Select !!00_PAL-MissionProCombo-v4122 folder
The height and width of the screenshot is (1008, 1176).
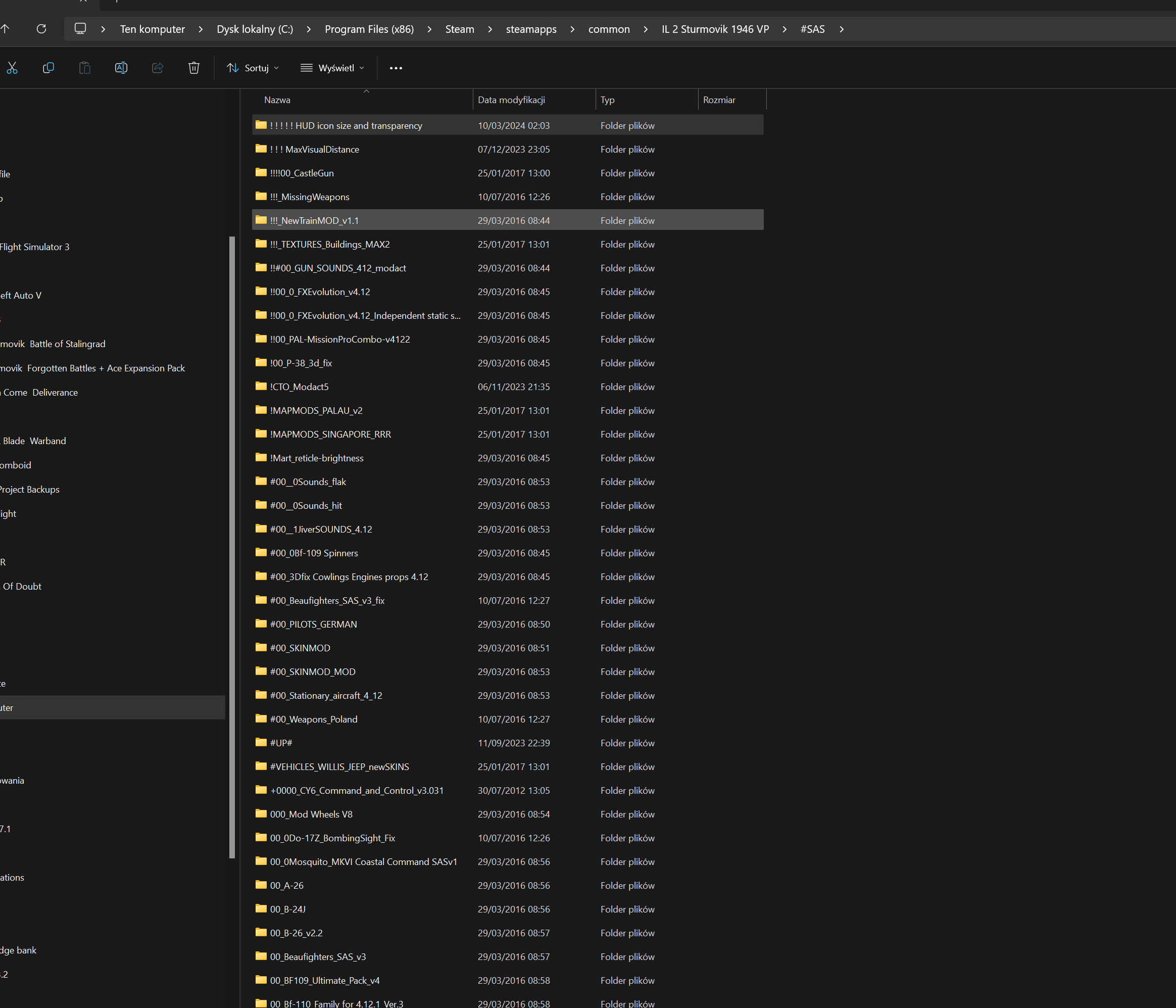point(507,340)
